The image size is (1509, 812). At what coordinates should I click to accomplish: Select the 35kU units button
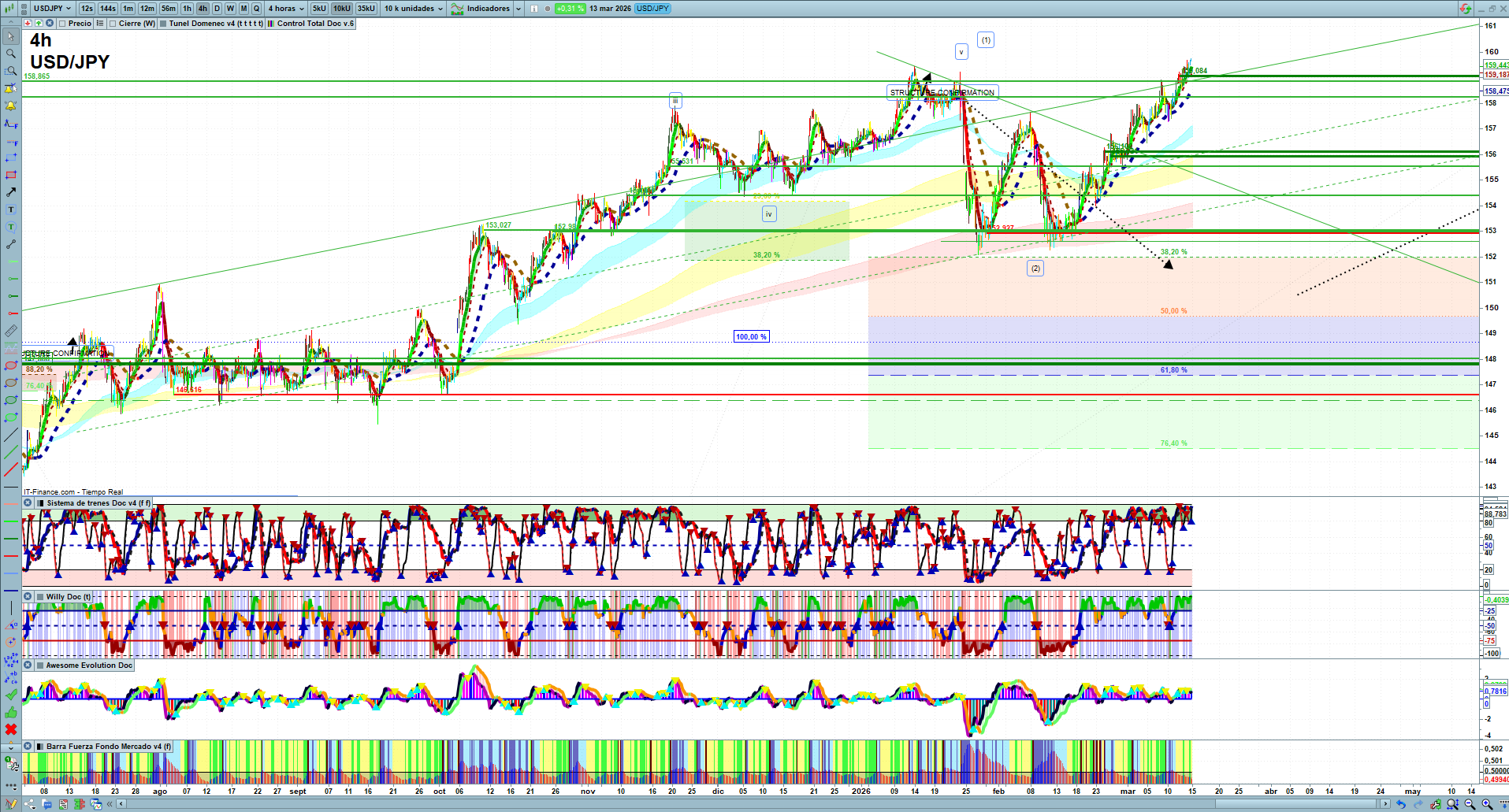click(x=366, y=9)
